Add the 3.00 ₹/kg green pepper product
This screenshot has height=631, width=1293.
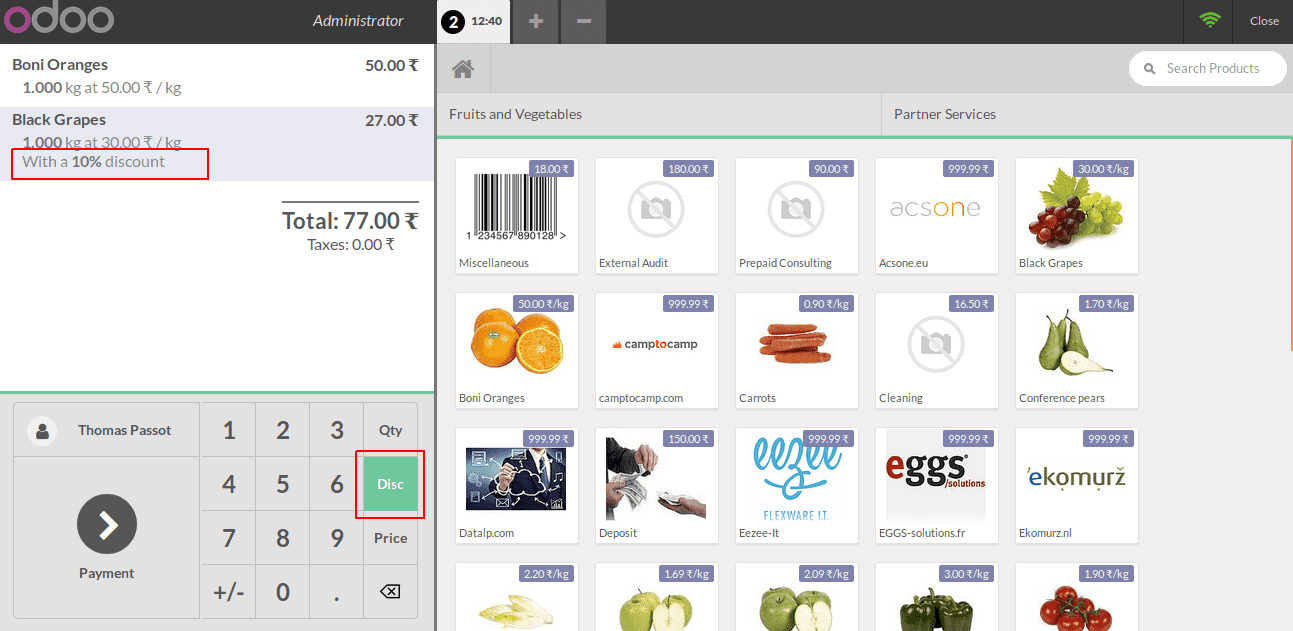tap(937, 597)
